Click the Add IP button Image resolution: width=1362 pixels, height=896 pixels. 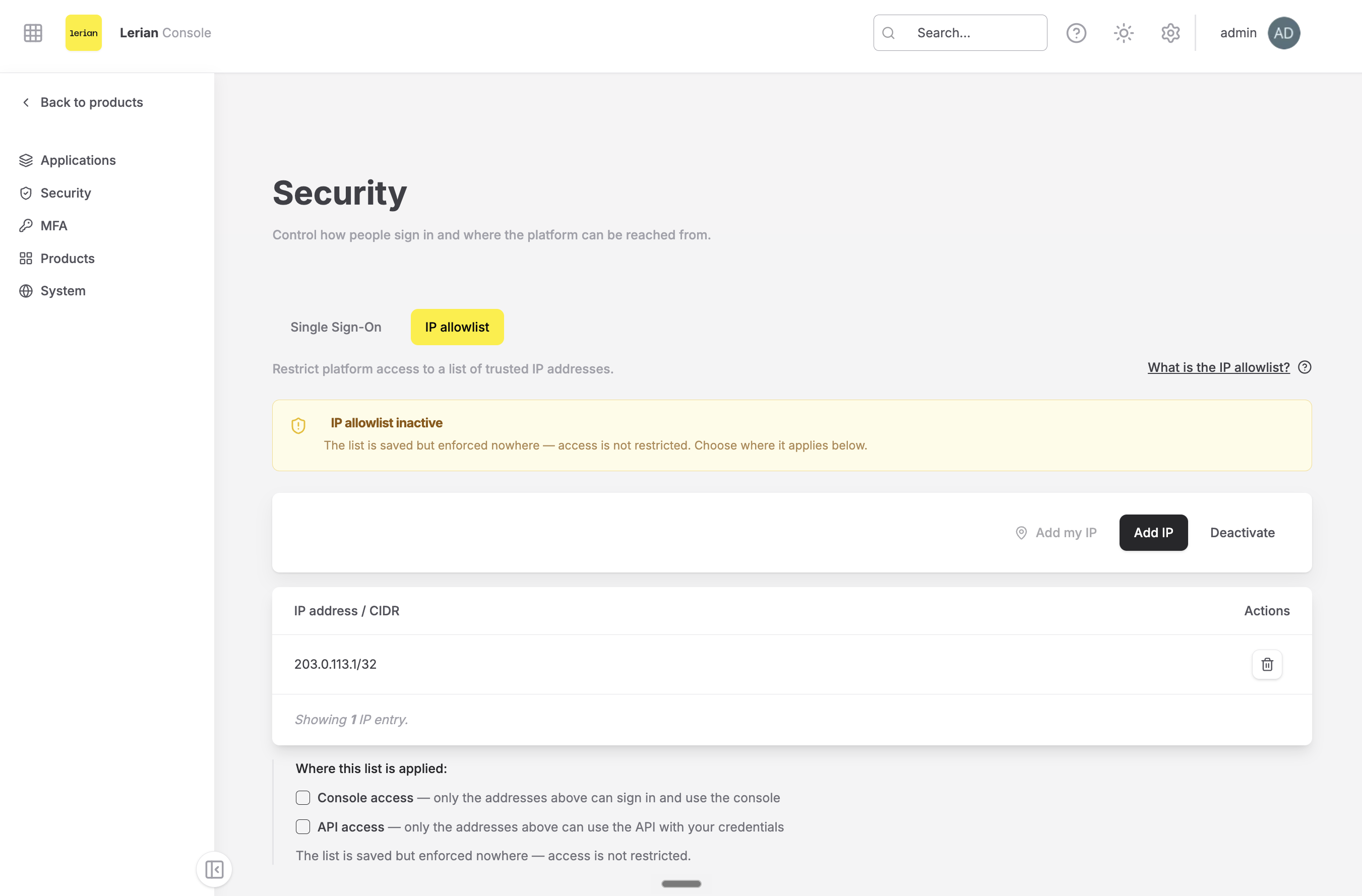(x=1153, y=533)
